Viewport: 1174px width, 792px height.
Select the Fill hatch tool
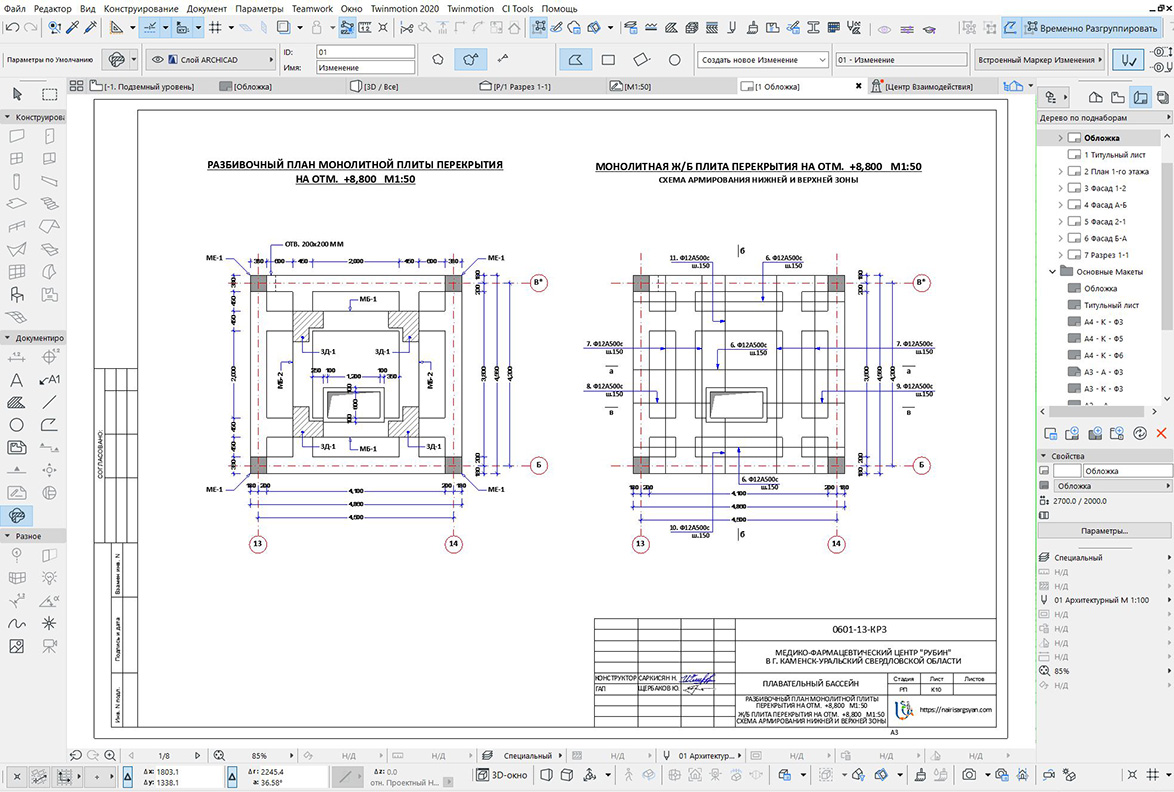coord(16,402)
